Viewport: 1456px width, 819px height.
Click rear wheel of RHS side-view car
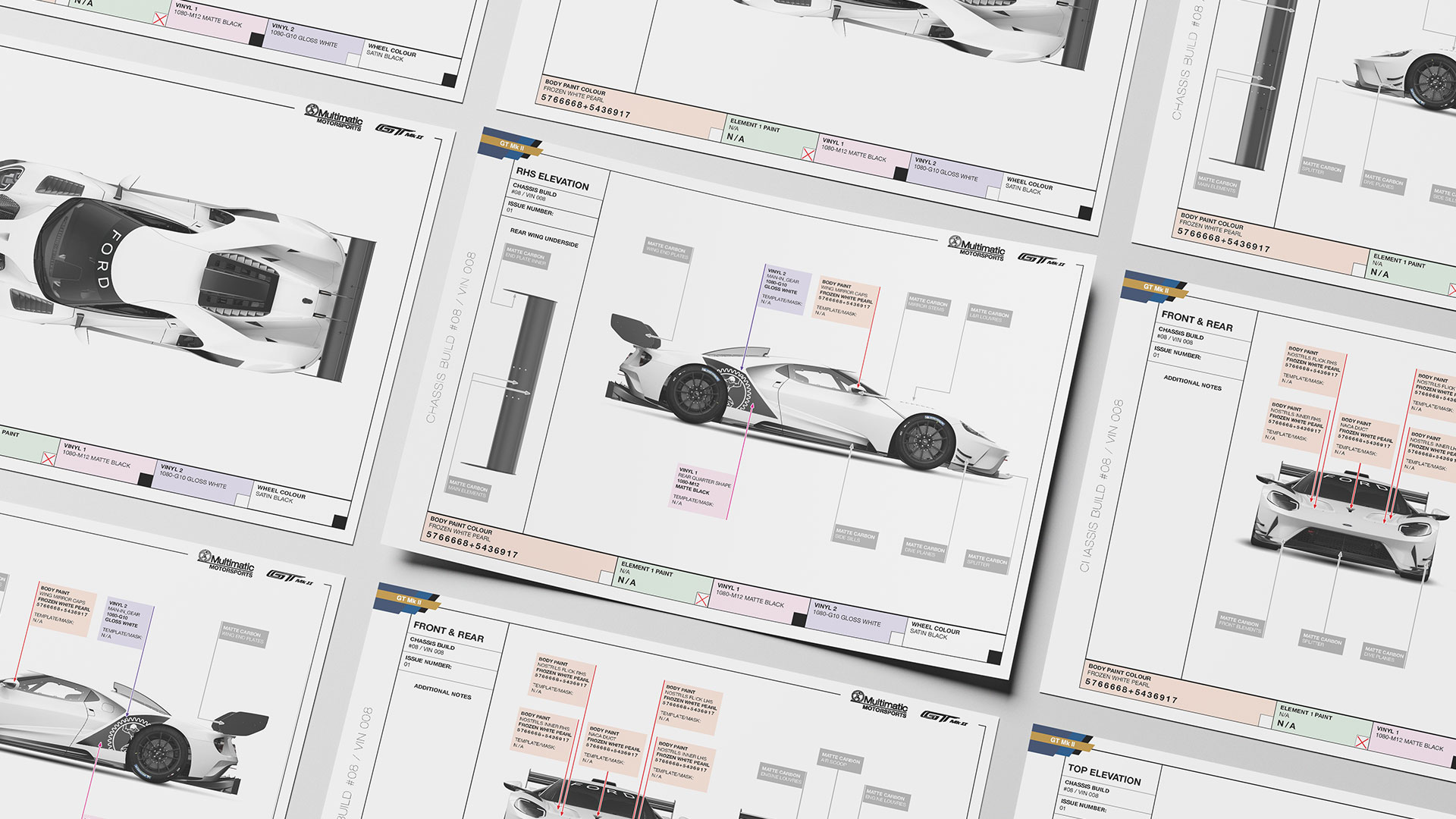[696, 393]
